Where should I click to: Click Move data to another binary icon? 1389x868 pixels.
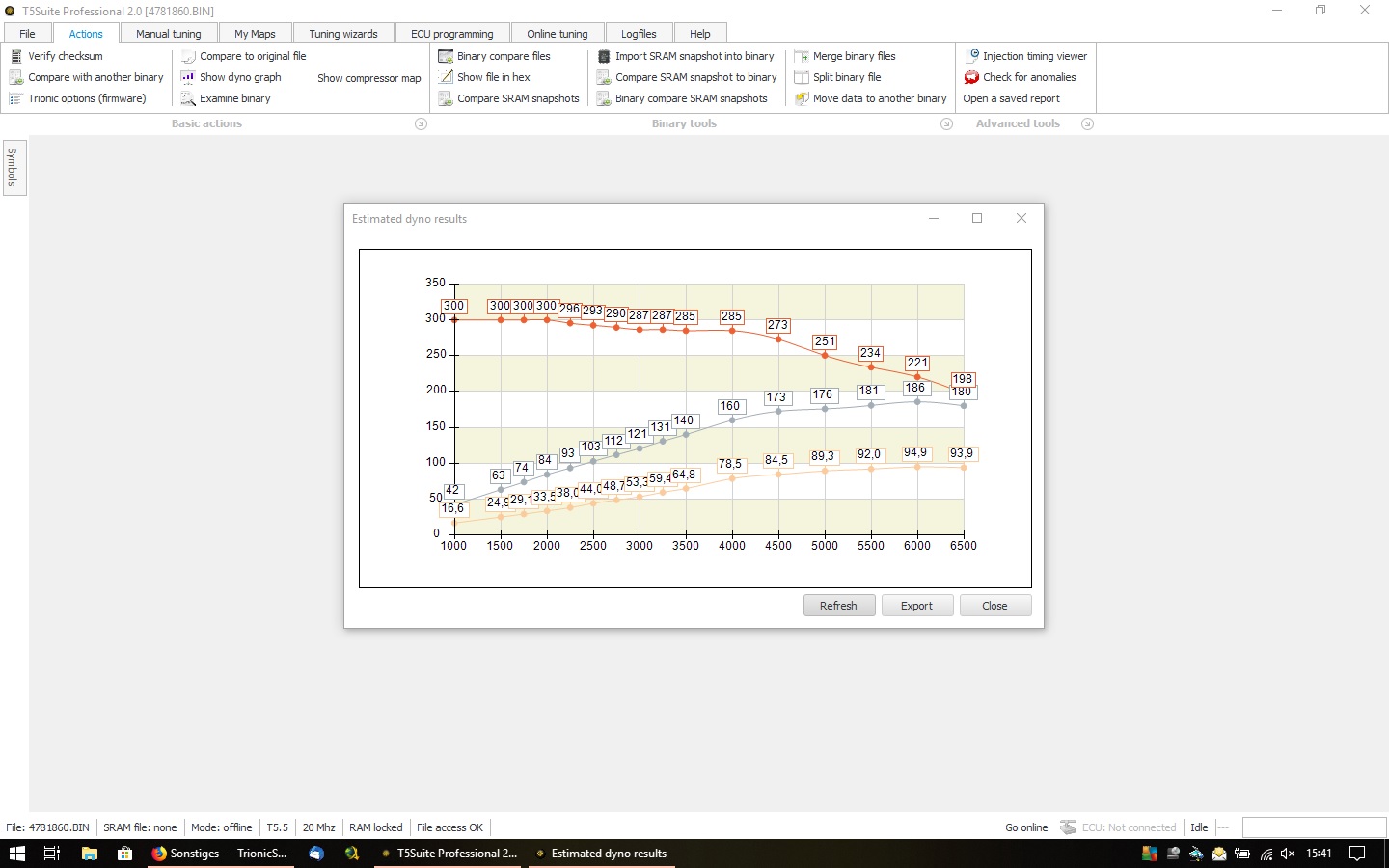click(801, 98)
